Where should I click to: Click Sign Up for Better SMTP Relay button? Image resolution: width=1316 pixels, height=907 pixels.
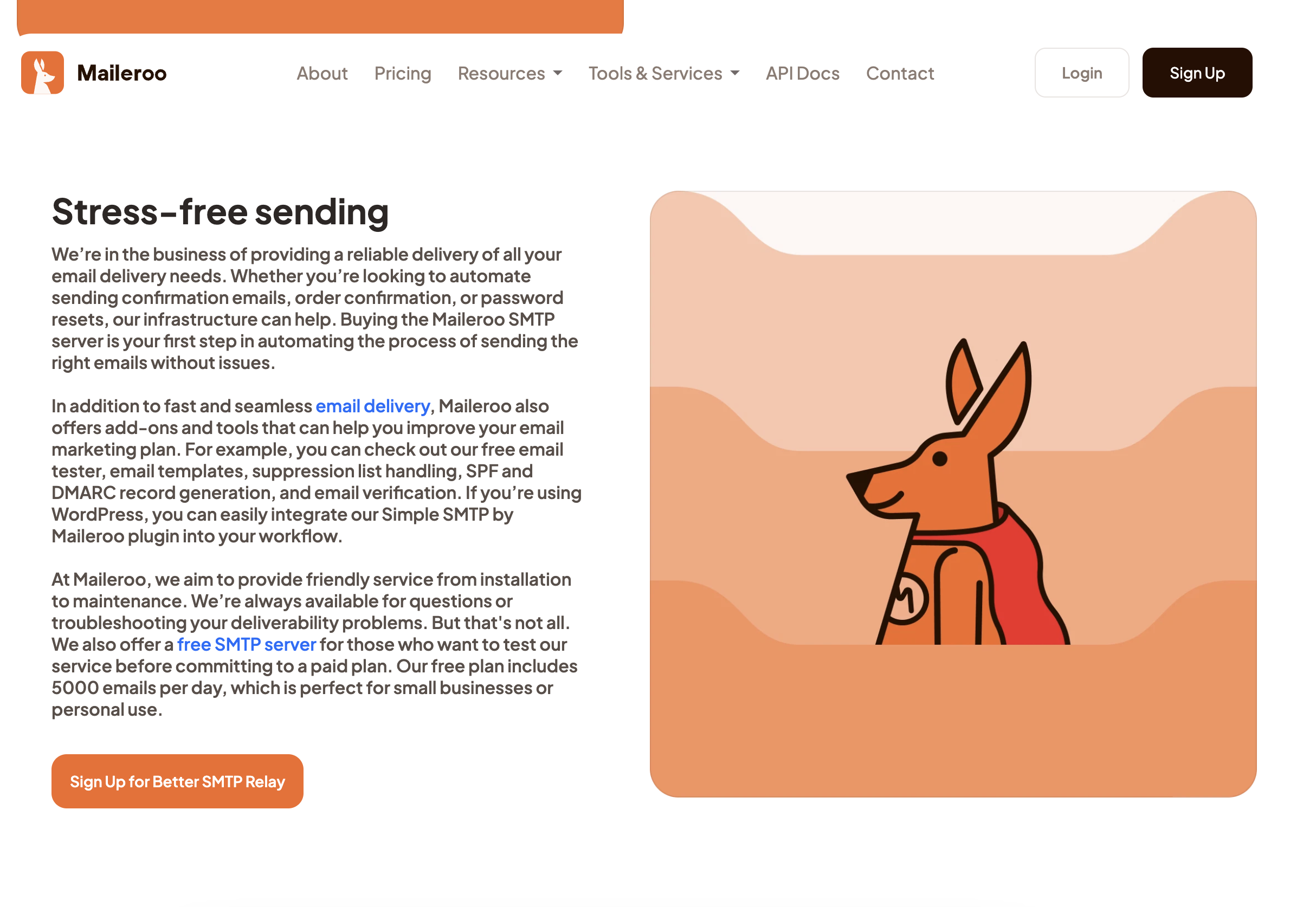point(179,781)
